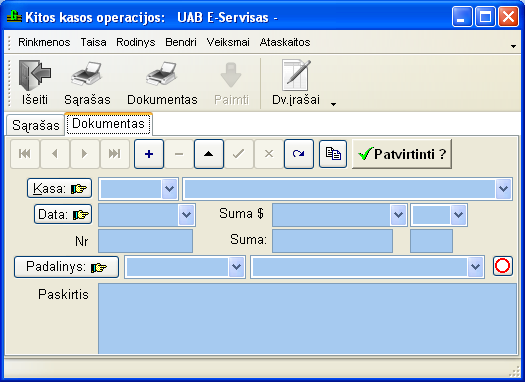Click into the Nr number field
The height and width of the screenshot is (382, 525).
point(145,241)
